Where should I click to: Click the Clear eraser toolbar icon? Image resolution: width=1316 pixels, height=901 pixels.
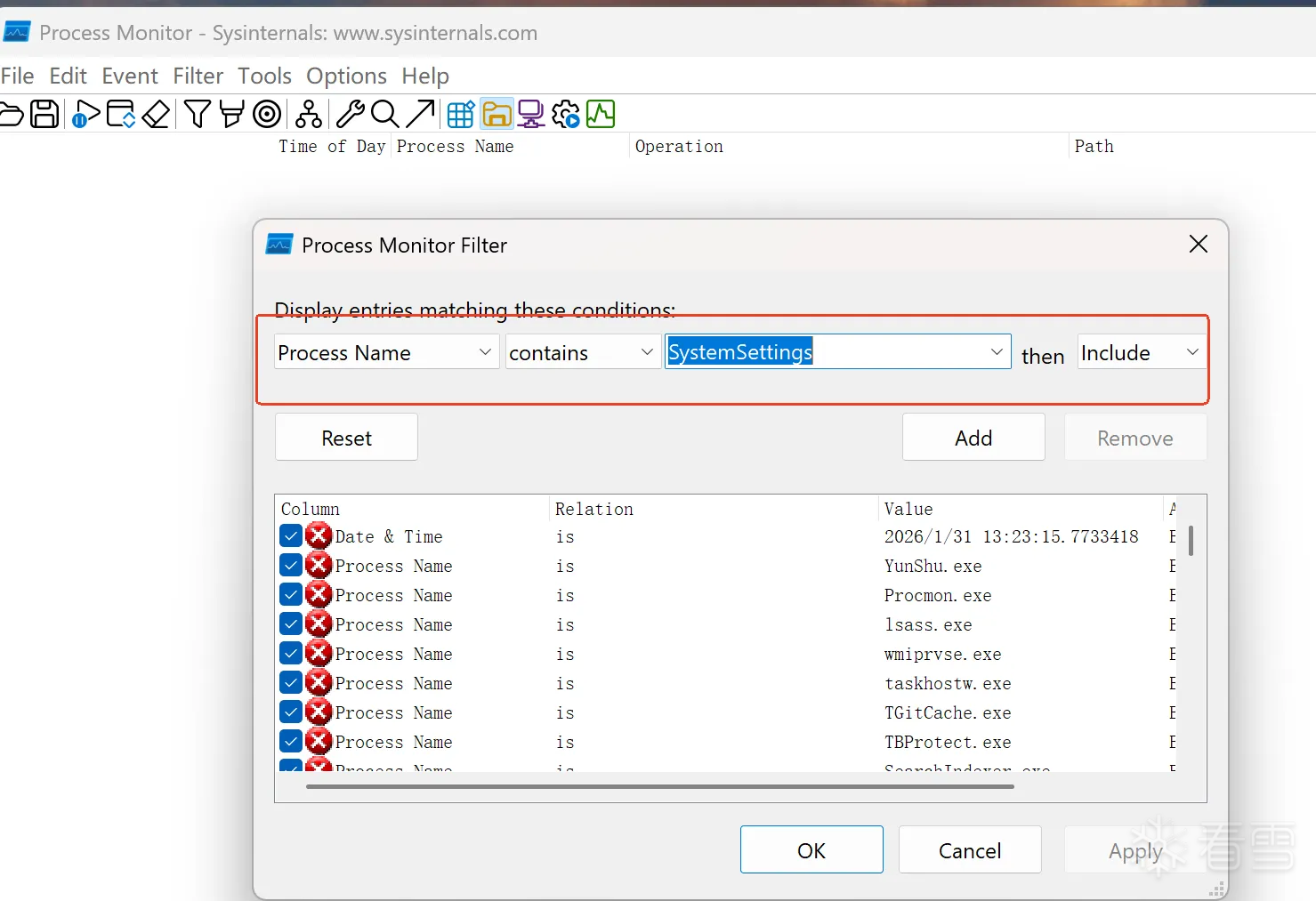156,114
